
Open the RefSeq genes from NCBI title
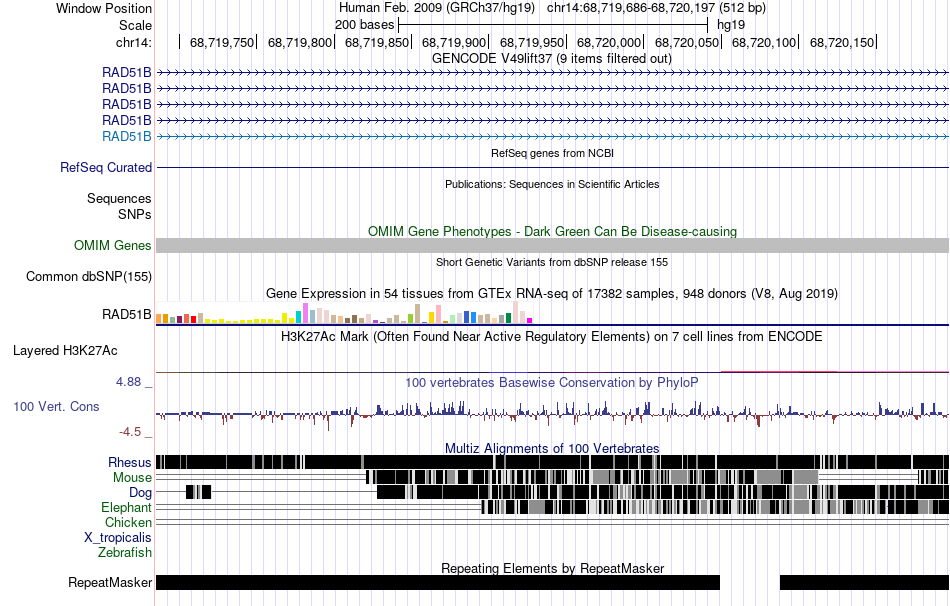point(553,153)
